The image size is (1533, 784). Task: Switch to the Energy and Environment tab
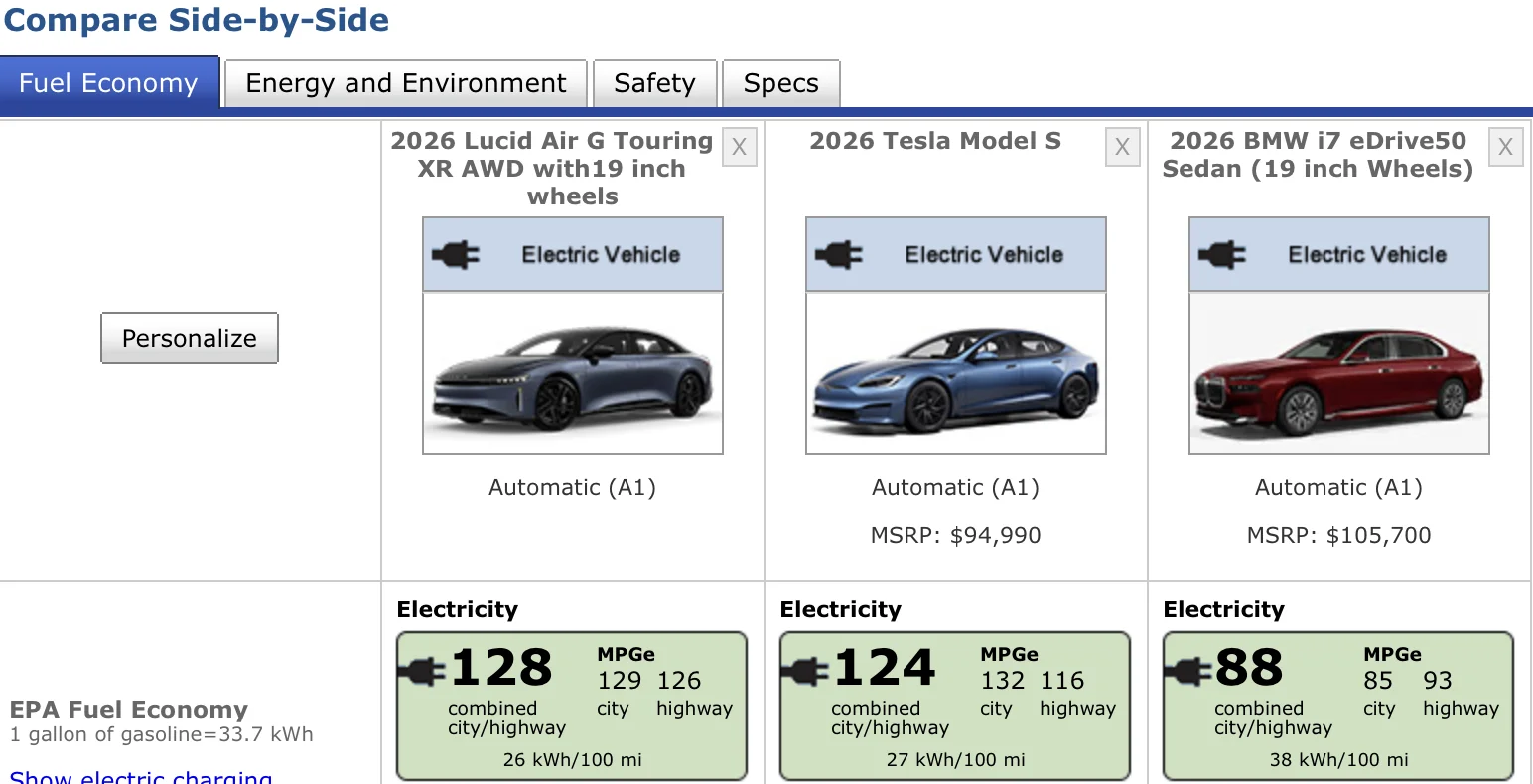pyautogui.click(x=406, y=83)
